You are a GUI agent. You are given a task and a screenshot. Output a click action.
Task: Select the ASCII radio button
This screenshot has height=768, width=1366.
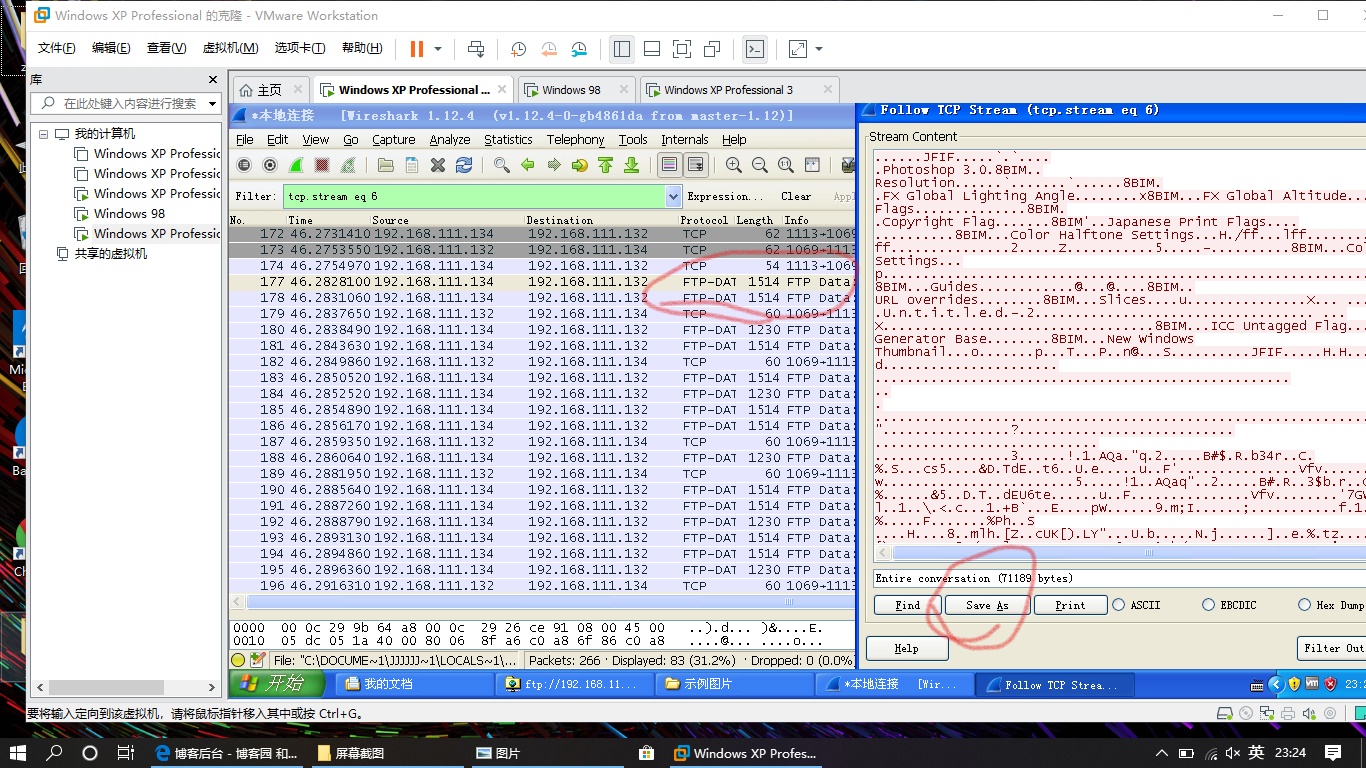(x=1119, y=605)
